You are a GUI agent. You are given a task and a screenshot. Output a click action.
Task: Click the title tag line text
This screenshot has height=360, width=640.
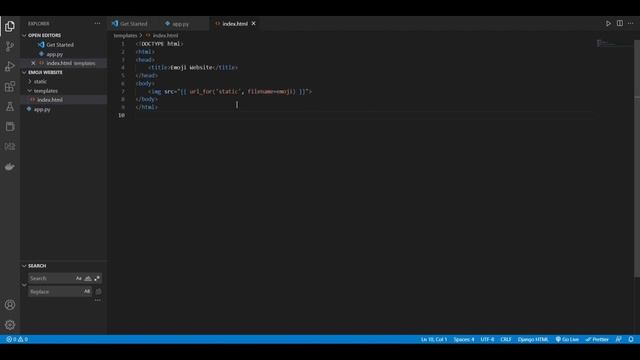(x=193, y=68)
